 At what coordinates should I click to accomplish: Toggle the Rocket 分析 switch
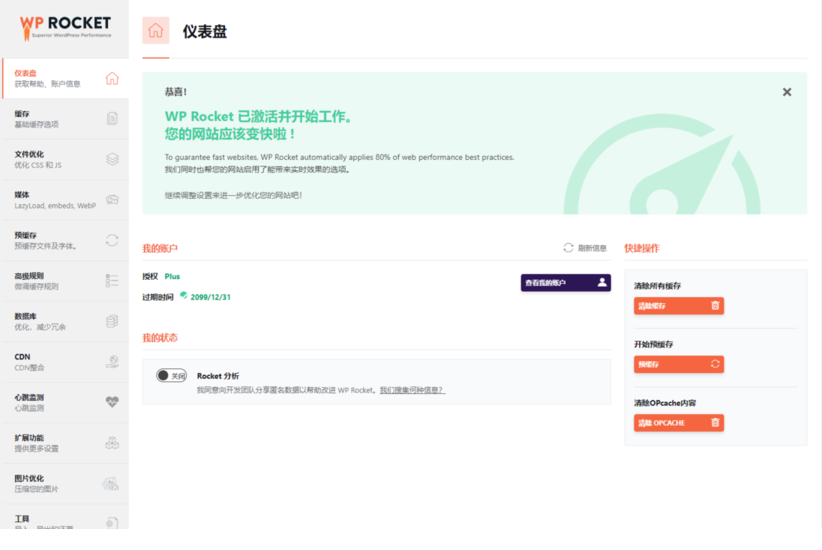pos(171,375)
